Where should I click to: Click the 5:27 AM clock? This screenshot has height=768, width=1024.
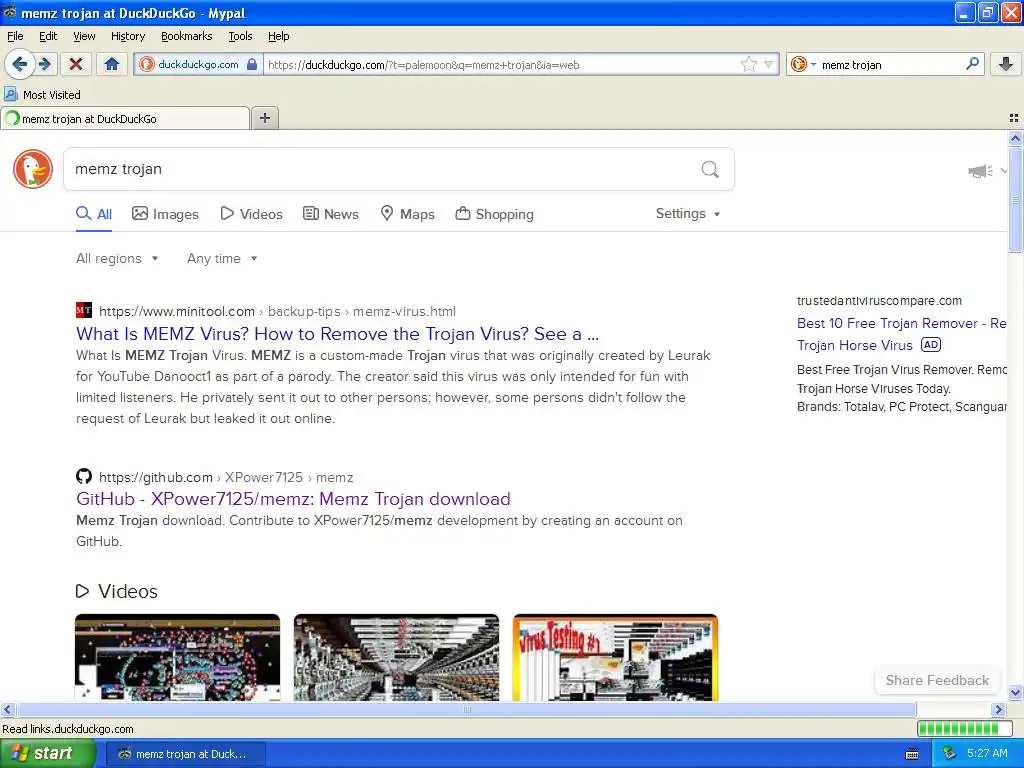(987, 753)
